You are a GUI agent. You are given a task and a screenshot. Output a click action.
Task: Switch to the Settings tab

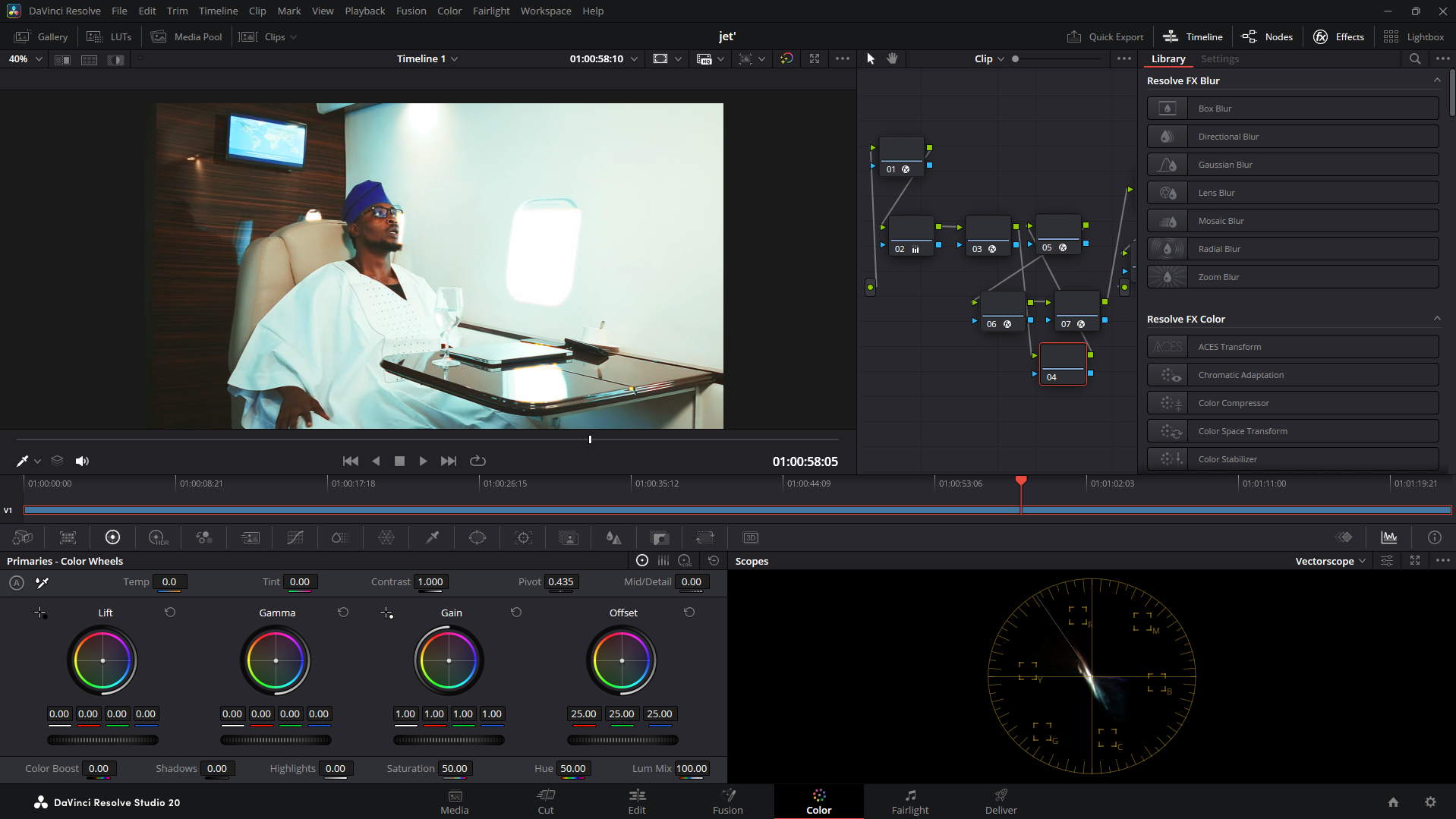(x=1219, y=58)
